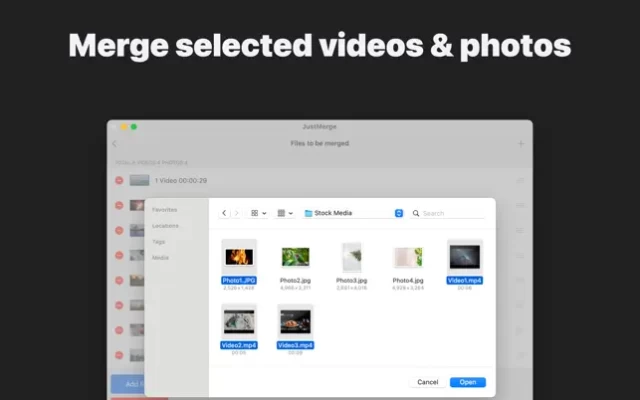
Task: Select the Photo4.jpg file thumbnail
Action: pyautogui.click(x=407, y=257)
